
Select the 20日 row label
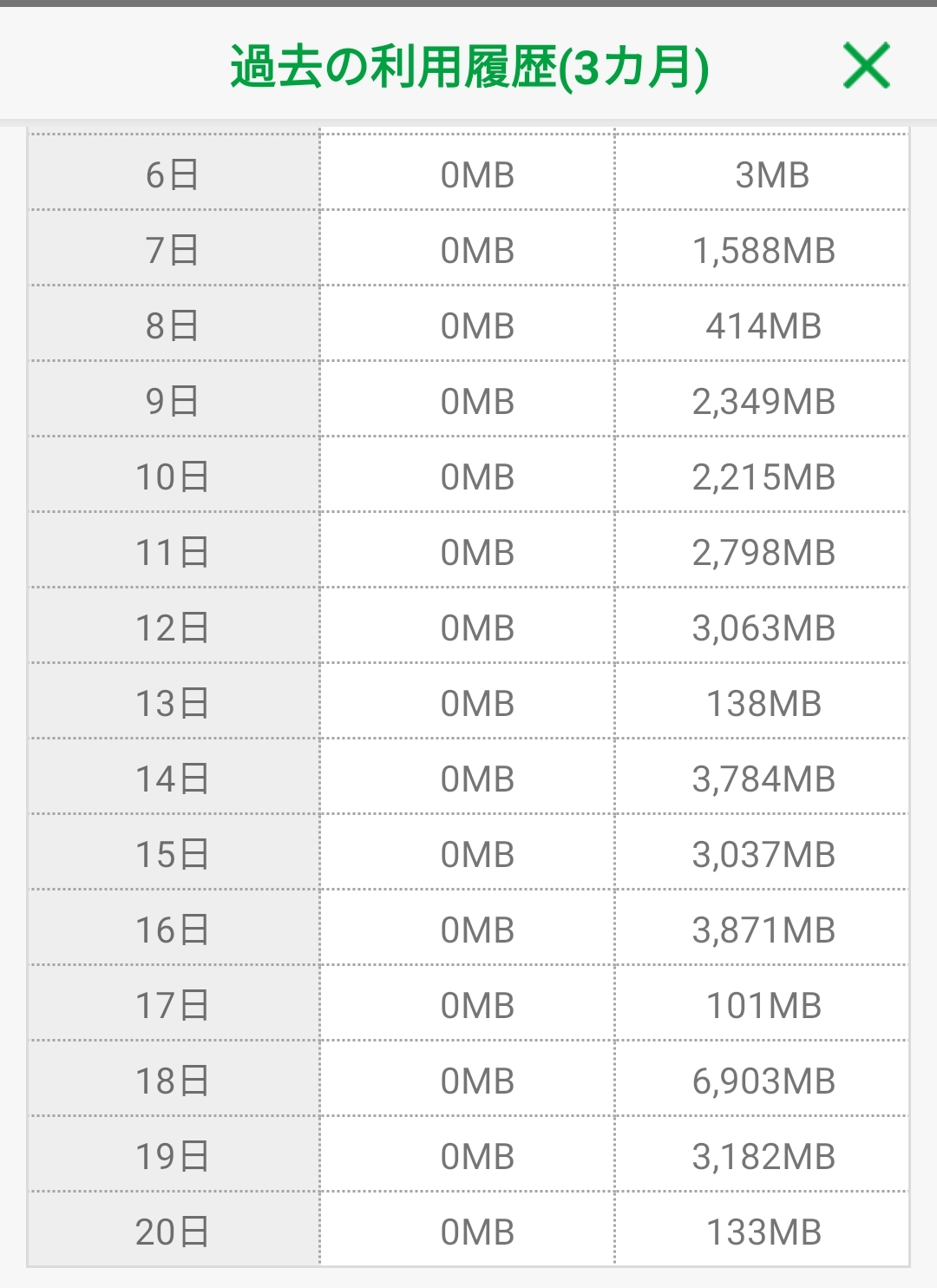173,1232
